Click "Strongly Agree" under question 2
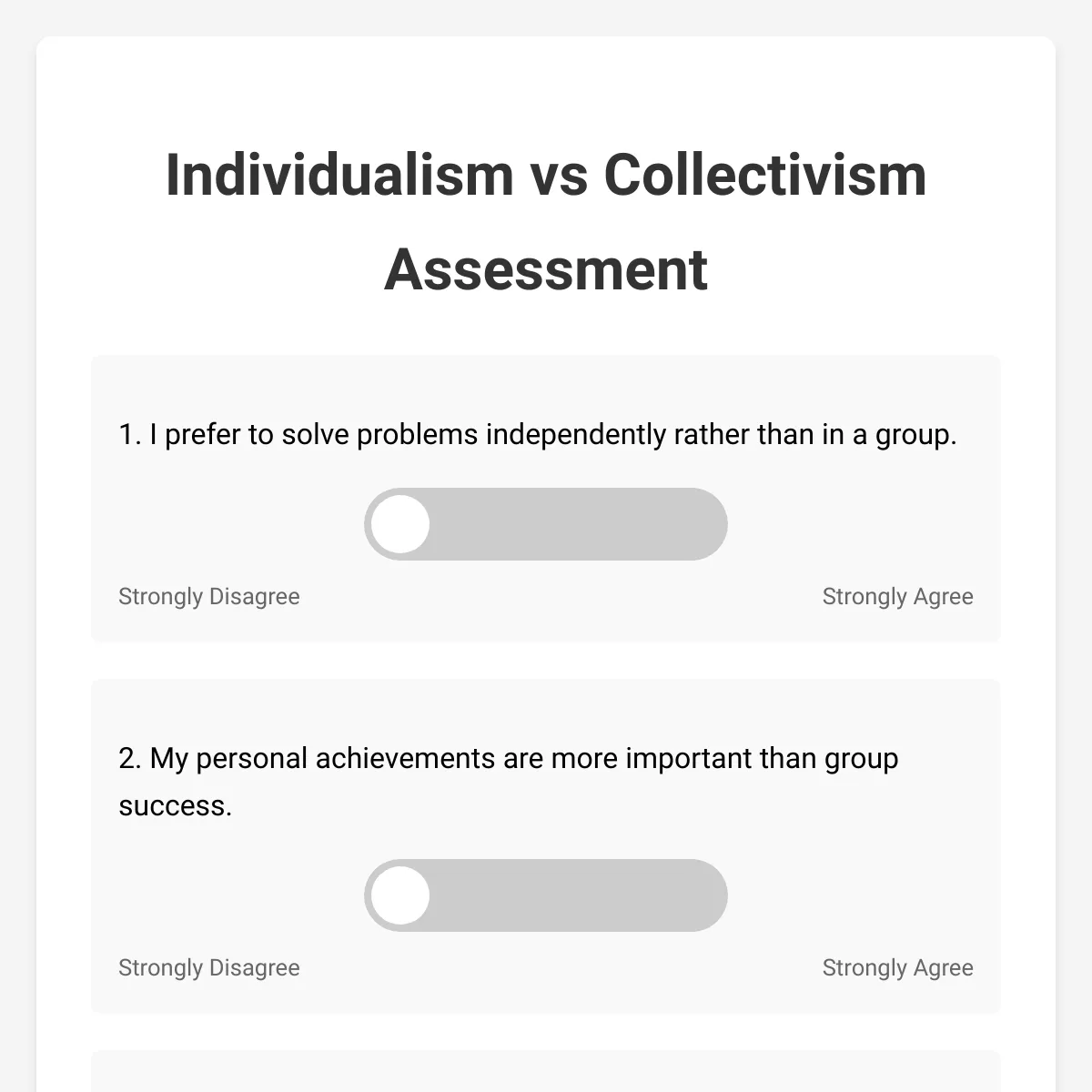Viewport: 1092px width, 1092px height. (897, 968)
